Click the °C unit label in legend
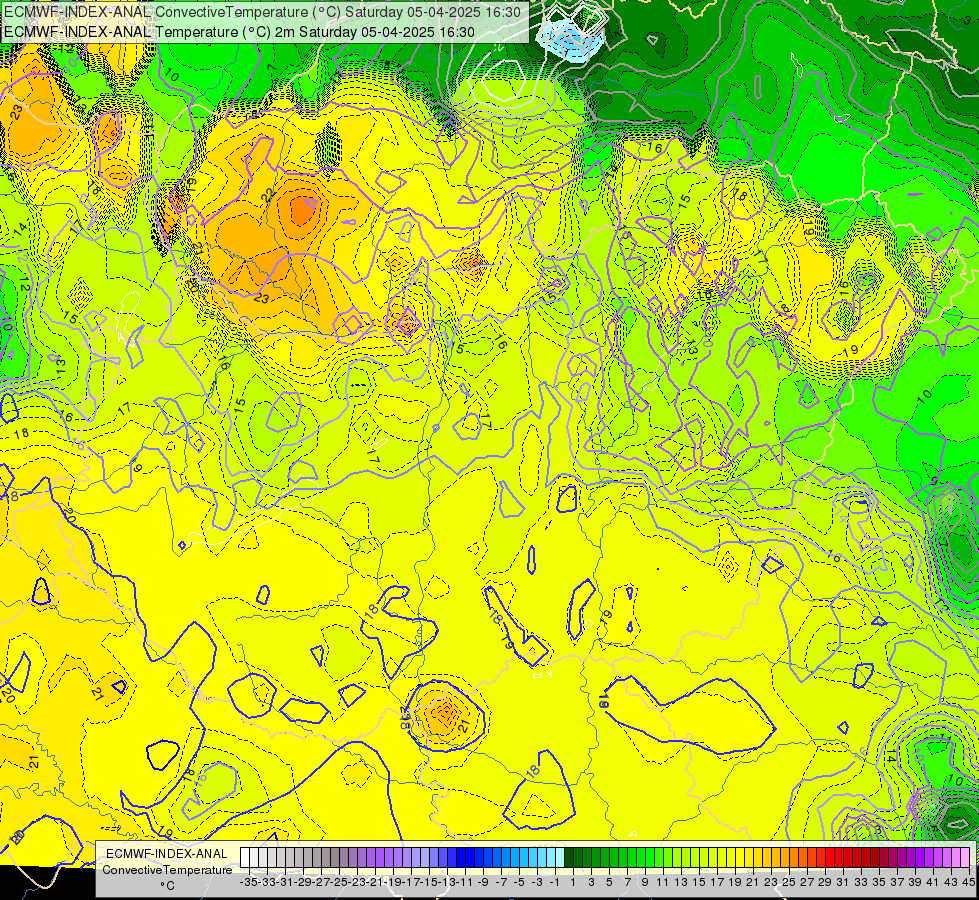The height and width of the screenshot is (900, 979). click(x=167, y=886)
